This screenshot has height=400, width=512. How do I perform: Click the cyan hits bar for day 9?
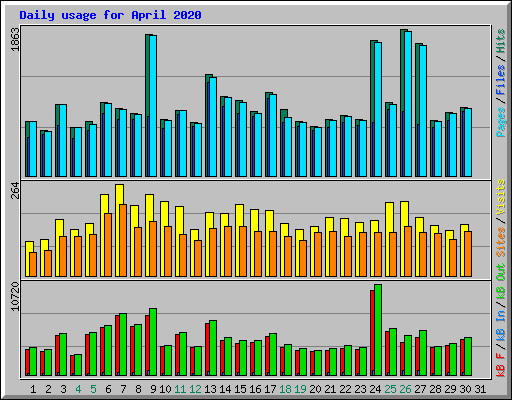[153, 106]
